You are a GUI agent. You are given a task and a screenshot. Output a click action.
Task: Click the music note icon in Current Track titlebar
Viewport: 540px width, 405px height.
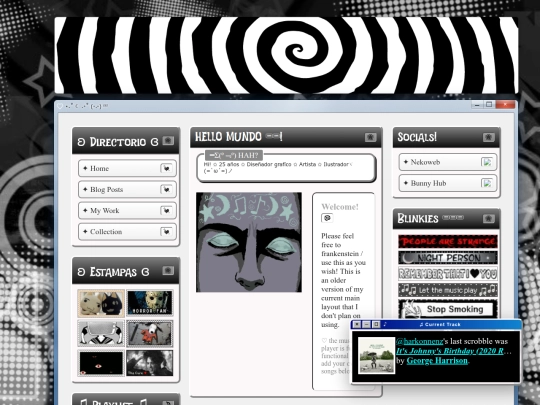coord(385,324)
